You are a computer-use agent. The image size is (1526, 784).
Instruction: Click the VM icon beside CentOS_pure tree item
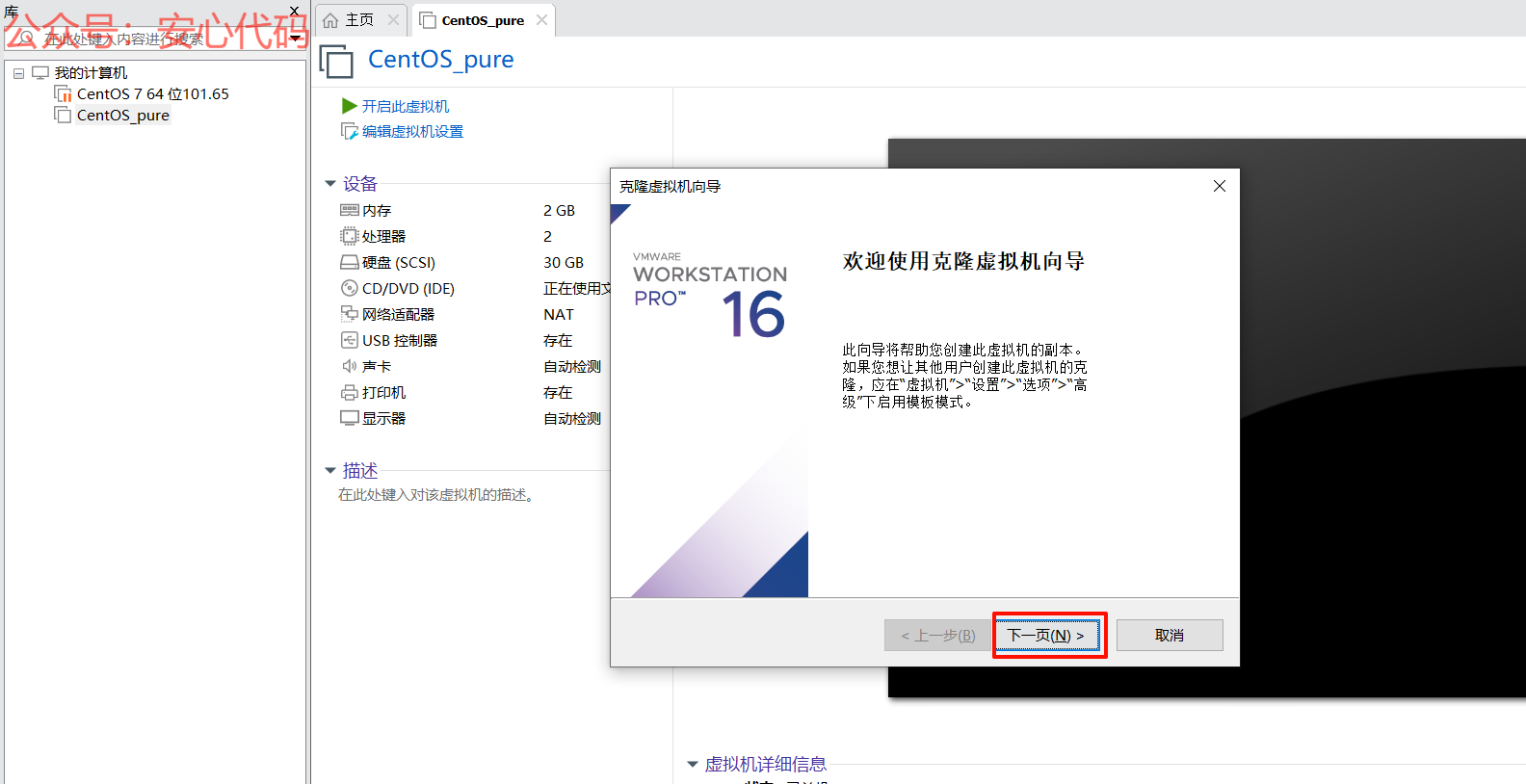tap(63, 115)
